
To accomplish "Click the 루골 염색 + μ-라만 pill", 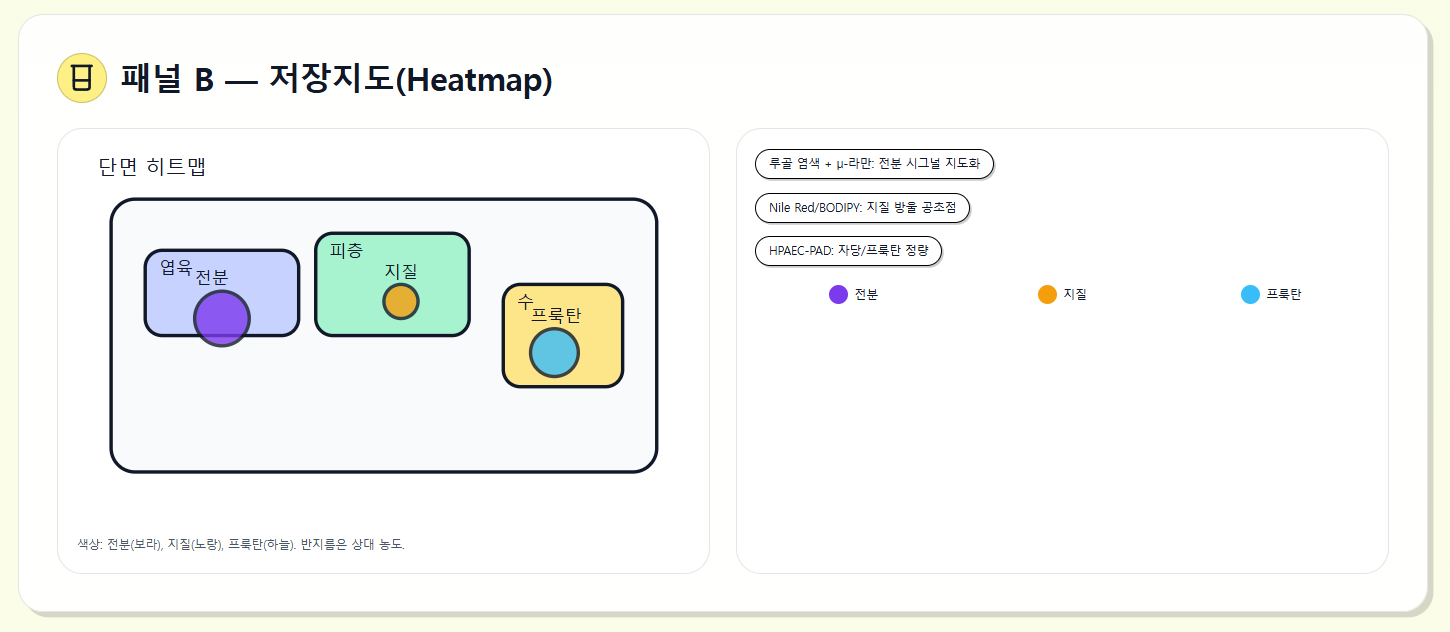I will click(874, 164).
